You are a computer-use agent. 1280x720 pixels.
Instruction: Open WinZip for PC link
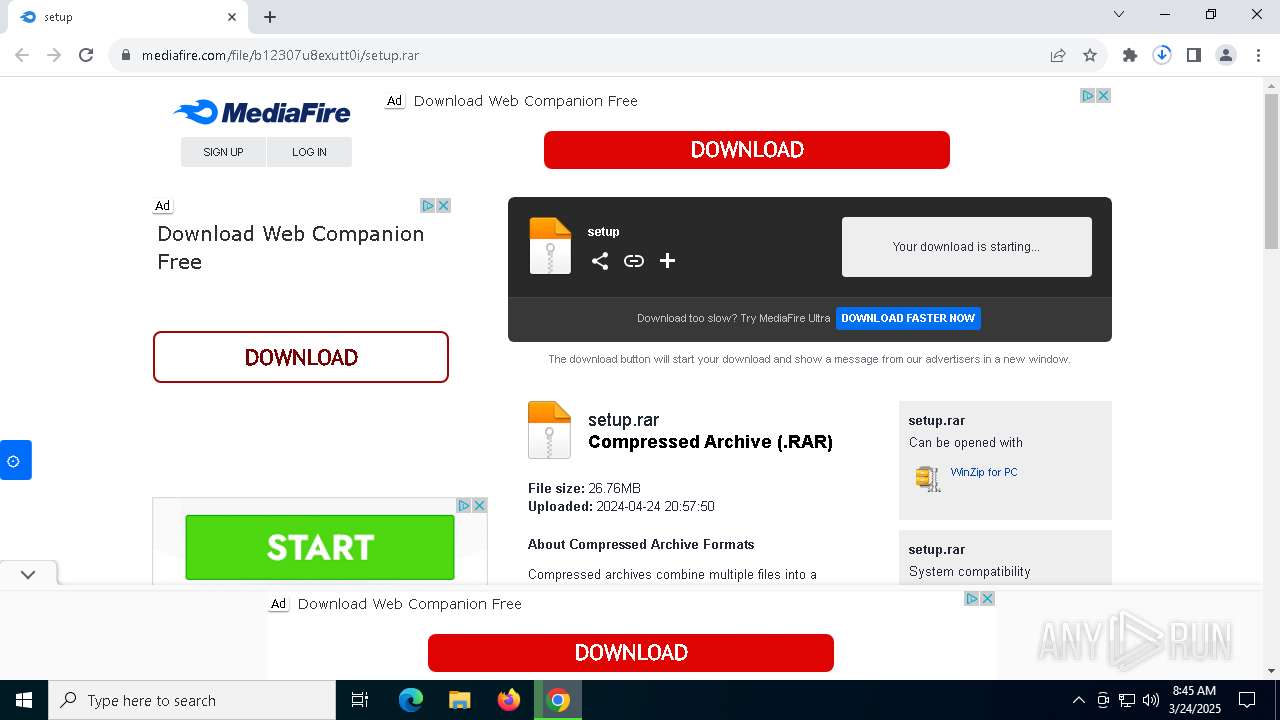pyautogui.click(x=984, y=472)
